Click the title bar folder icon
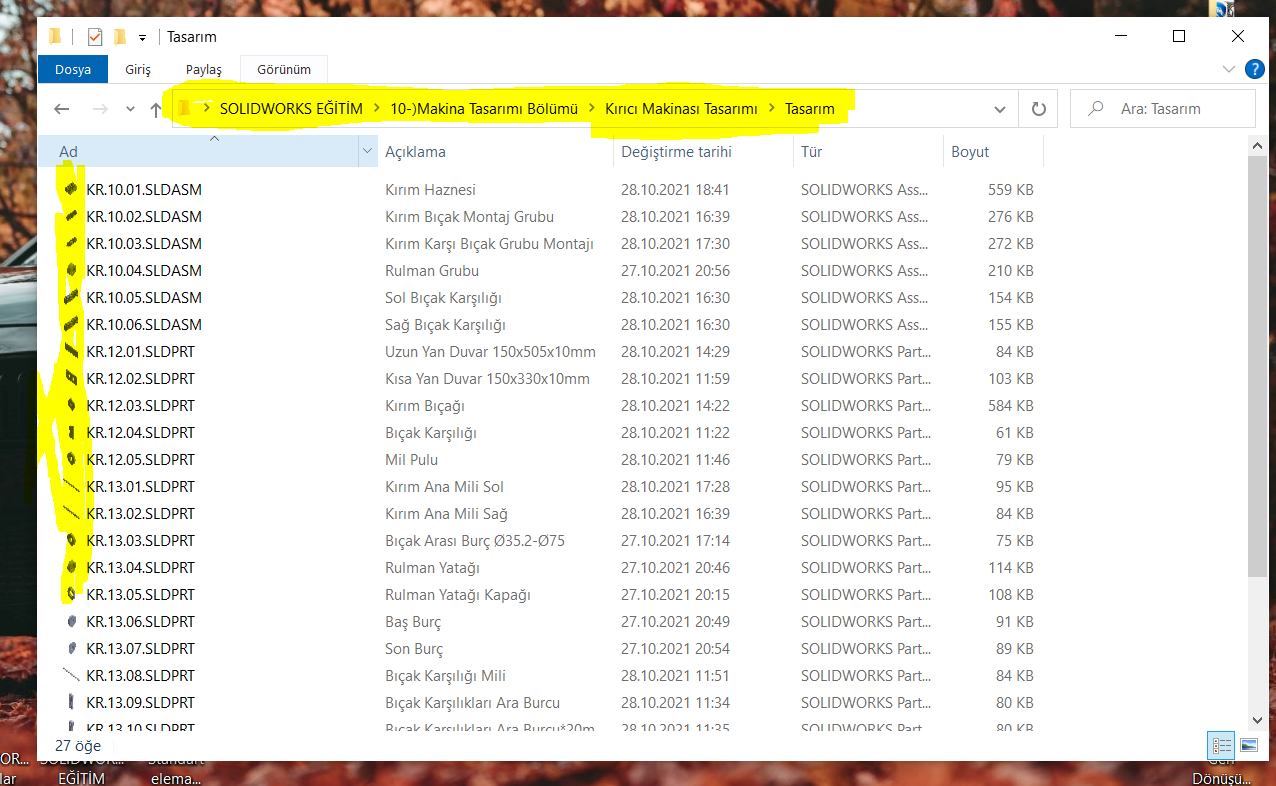Image resolution: width=1276 pixels, height=786 pixels. pos(55,37)
